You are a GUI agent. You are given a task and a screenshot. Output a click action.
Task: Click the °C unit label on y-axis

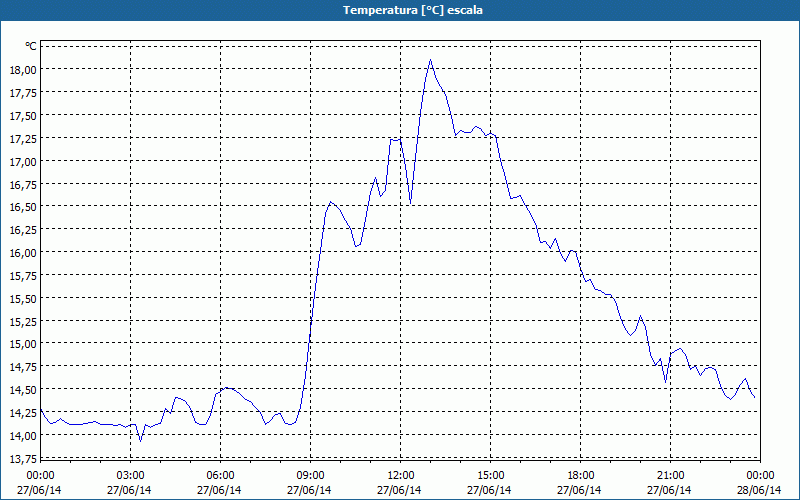[x=31, y=46]
